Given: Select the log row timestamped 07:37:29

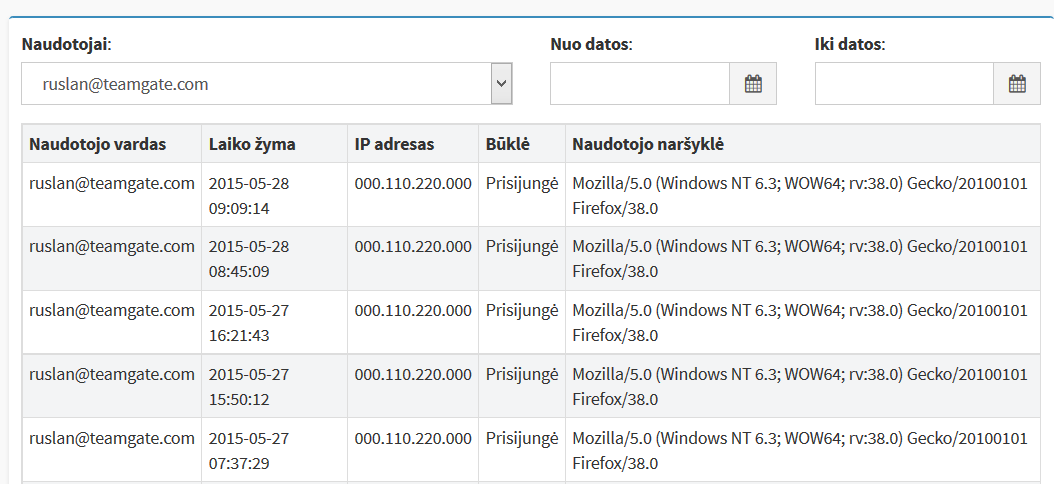Looking at the screenshot, I should [531, 450].
